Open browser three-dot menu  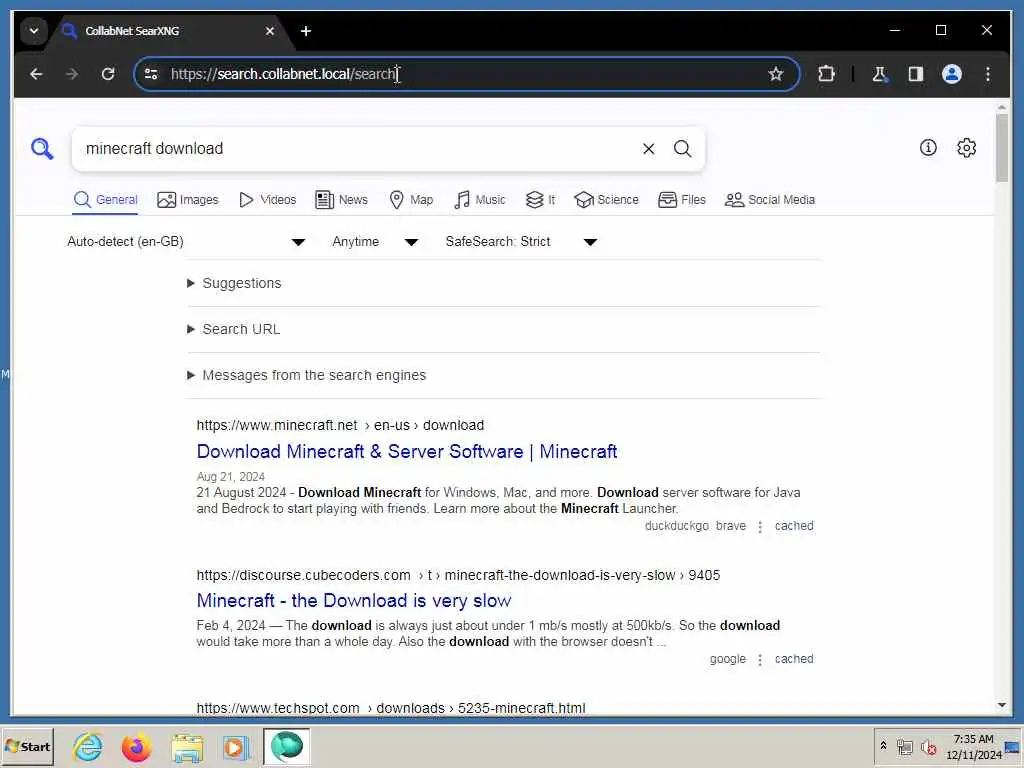pyautogui.click(x=987, y=74)
